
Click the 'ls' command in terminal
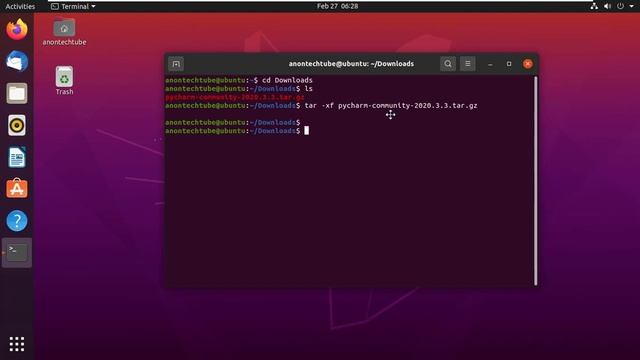click(x=309, y=89)
